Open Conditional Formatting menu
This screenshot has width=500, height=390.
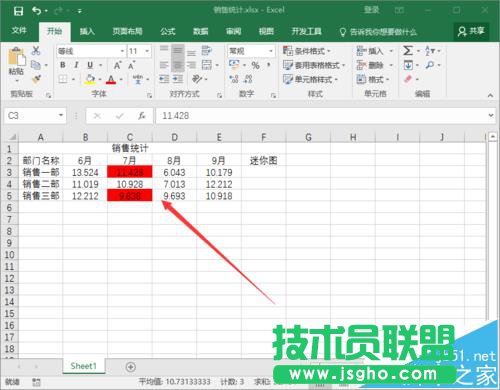click(307, 51)
